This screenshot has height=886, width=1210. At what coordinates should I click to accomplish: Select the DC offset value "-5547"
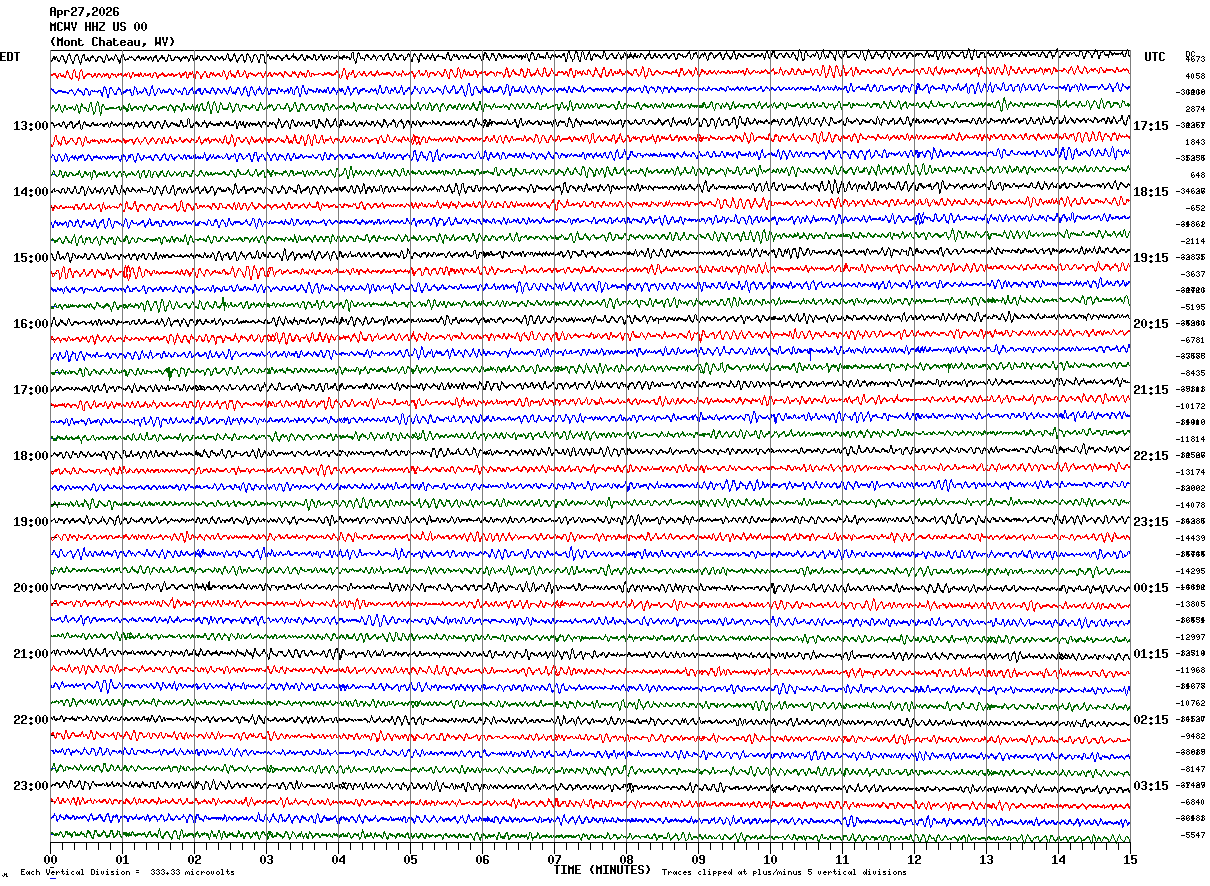(1193, 835)
